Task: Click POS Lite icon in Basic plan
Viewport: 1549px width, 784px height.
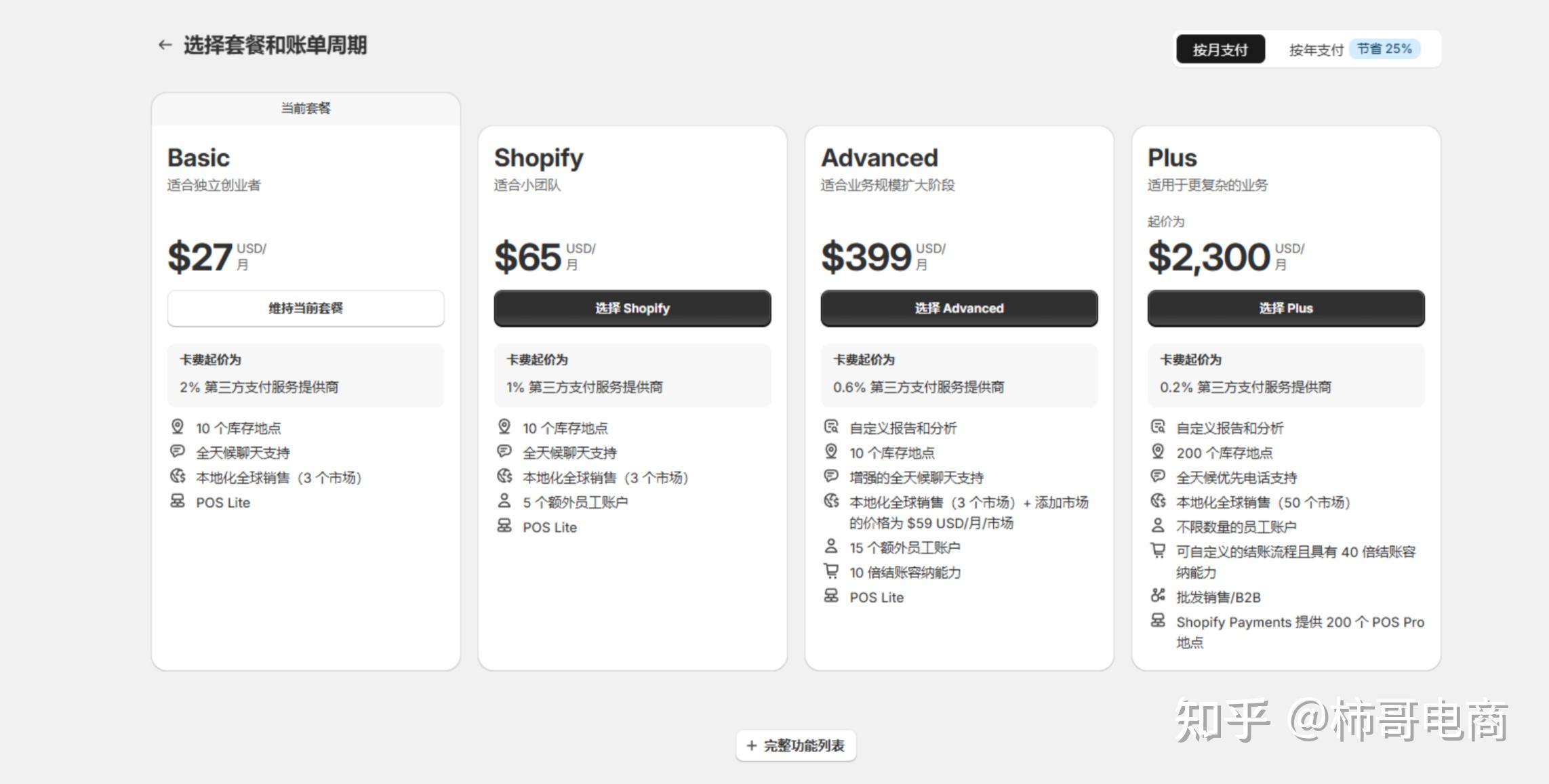Action: tap(178, 501)
